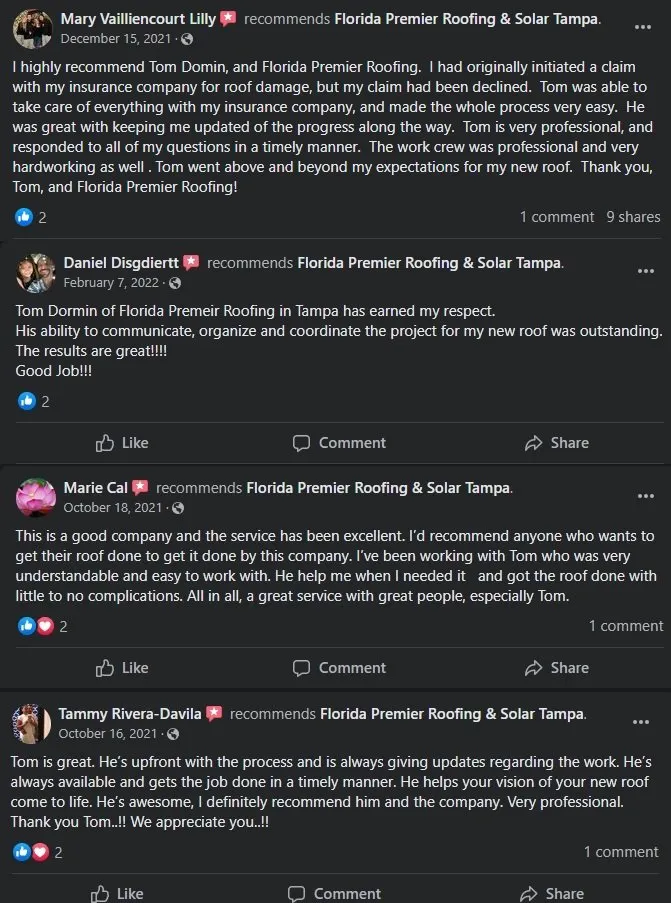The image size is (671, 903).
Task: Open Mary Vailliencourt Lilly's profile picture
Action: 33,28
